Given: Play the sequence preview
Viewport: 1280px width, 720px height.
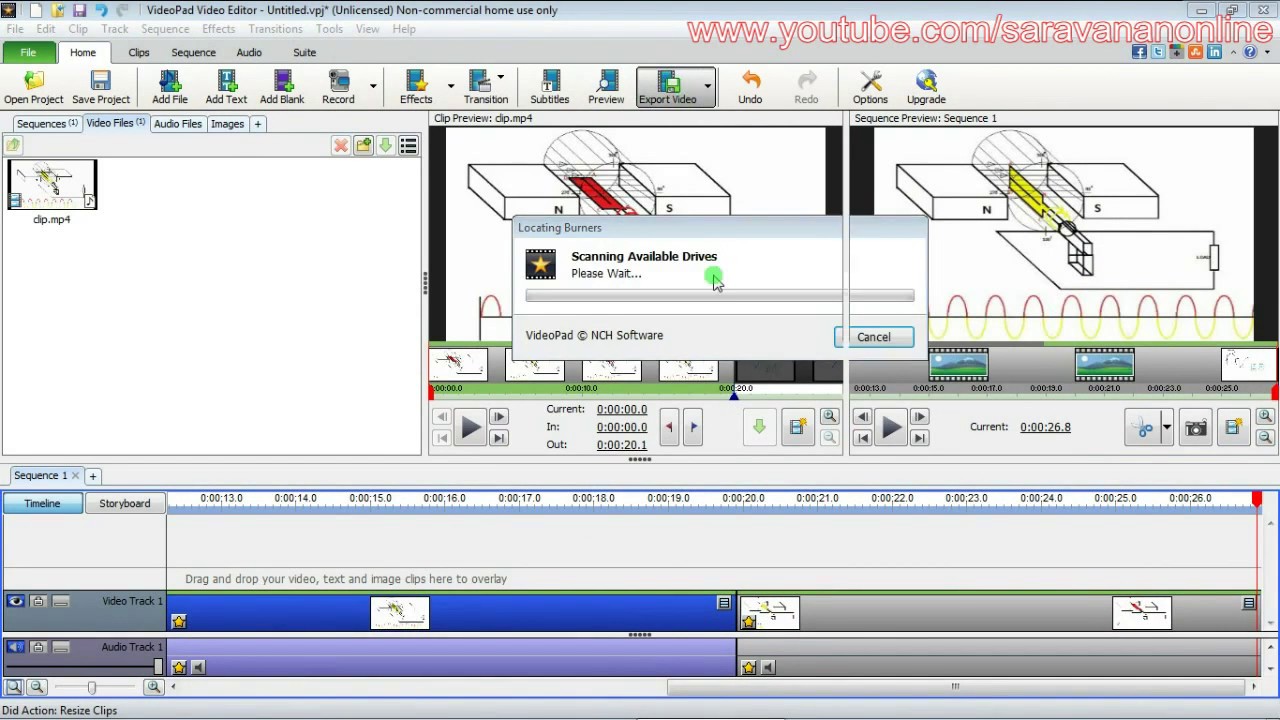Looking at the screenshot, I should point(891,428).
